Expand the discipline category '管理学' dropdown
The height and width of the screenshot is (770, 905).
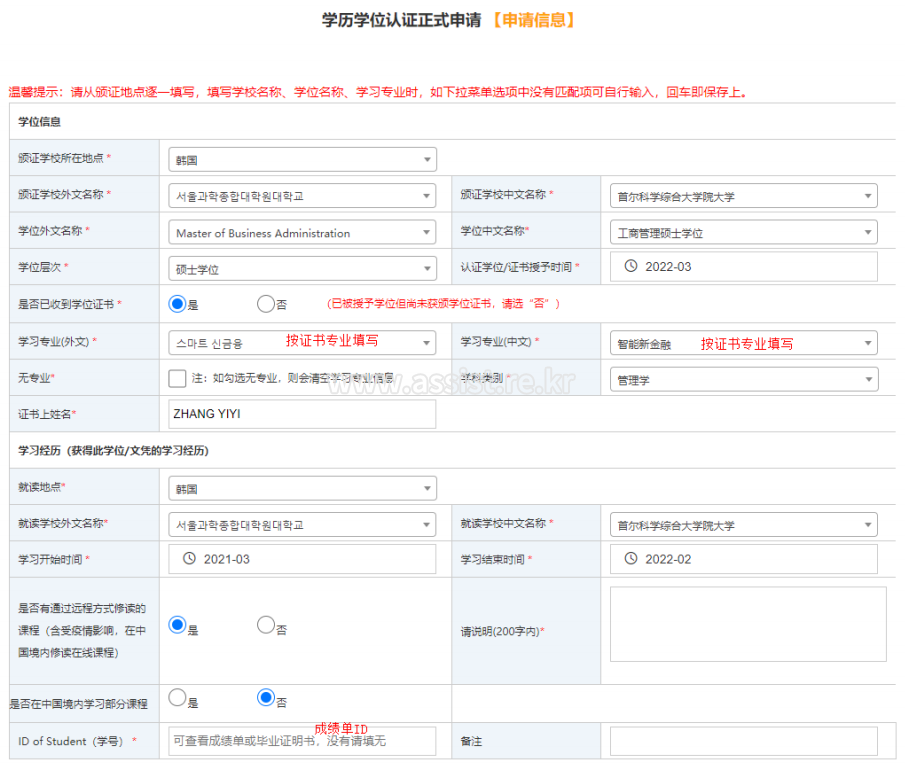(x=743, y=379)
